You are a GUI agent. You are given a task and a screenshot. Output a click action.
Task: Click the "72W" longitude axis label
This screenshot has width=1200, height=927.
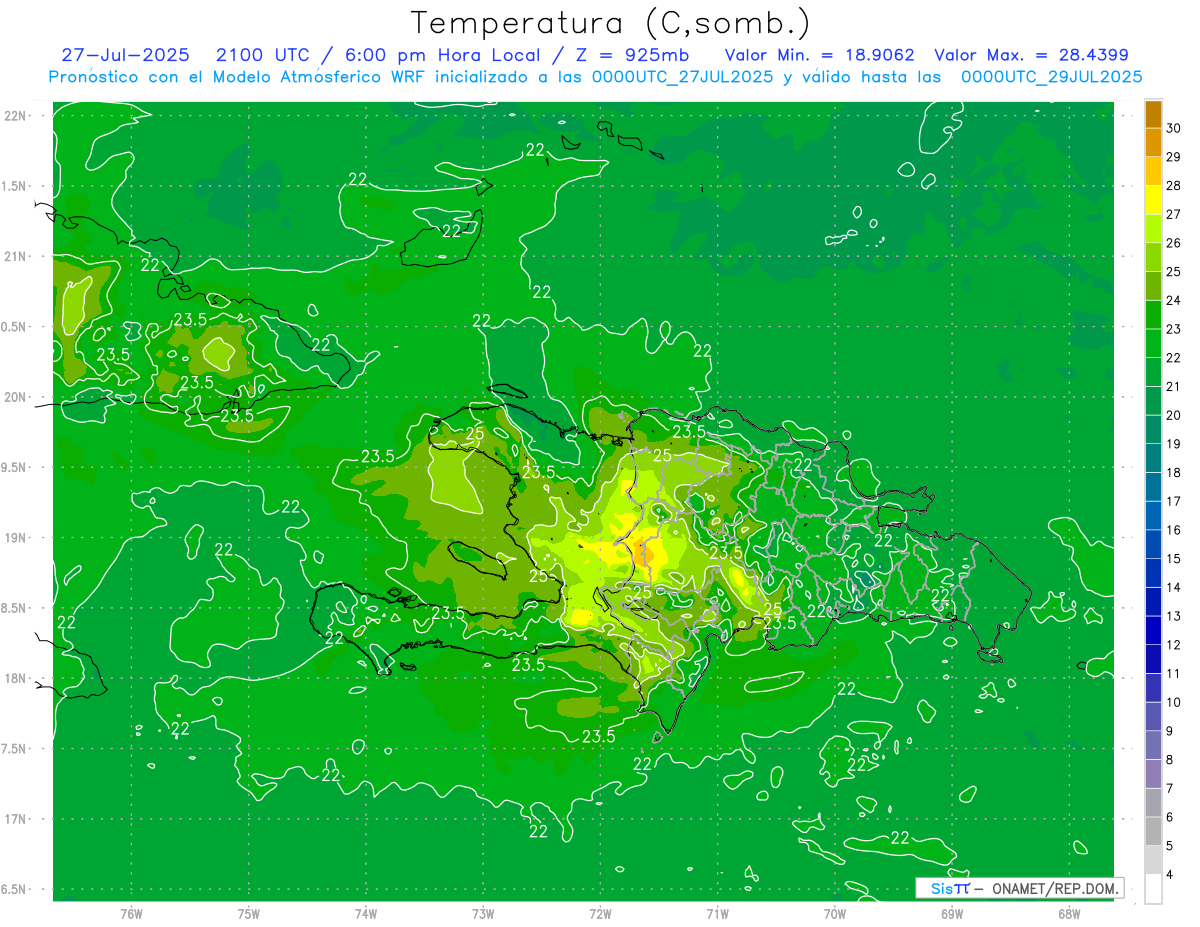point(600,914)
